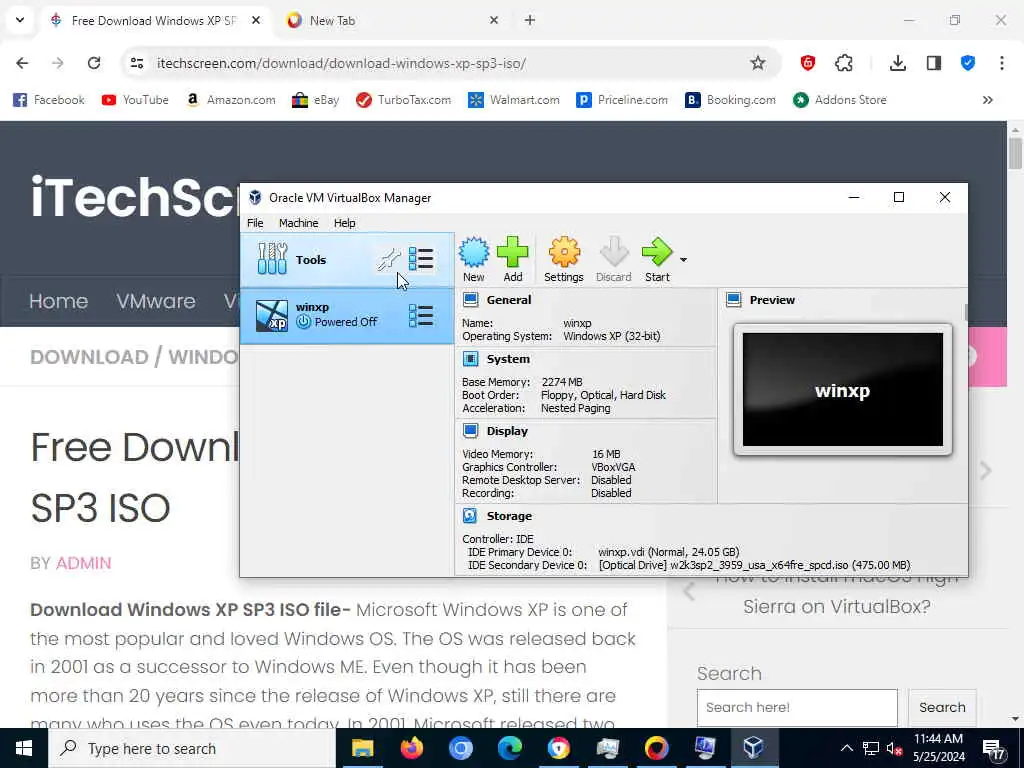Bookmark this page with the star
Viewport: 1024px width, 768px height.
click(x=758, y=63)
